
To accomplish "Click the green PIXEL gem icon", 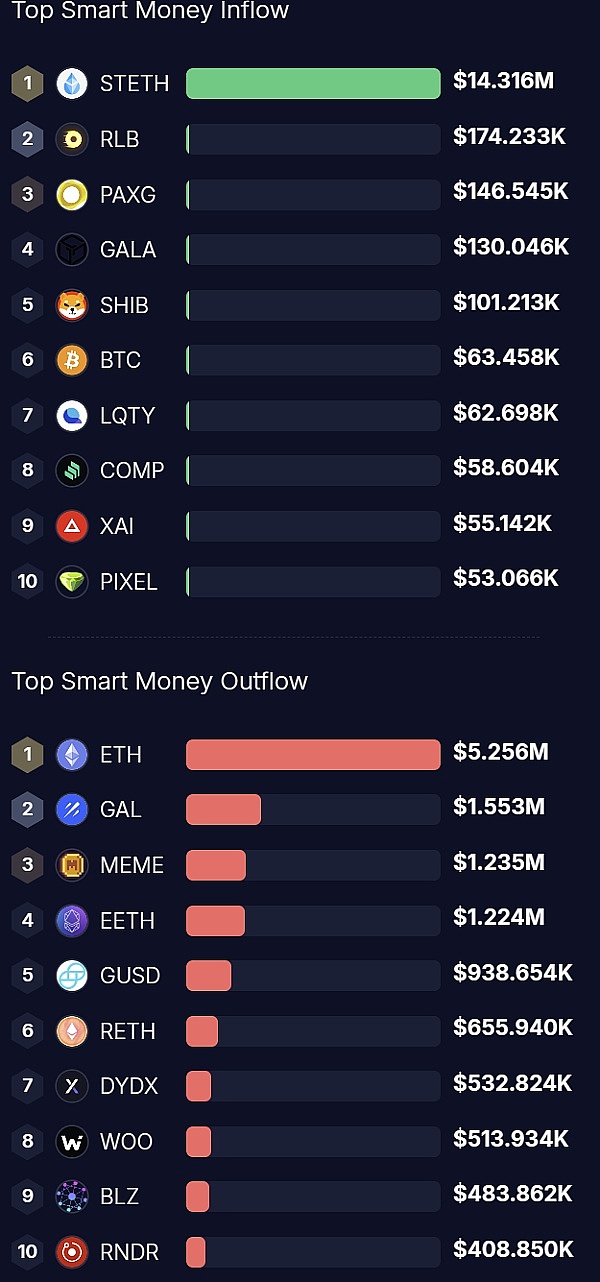I will pos(72,581).
